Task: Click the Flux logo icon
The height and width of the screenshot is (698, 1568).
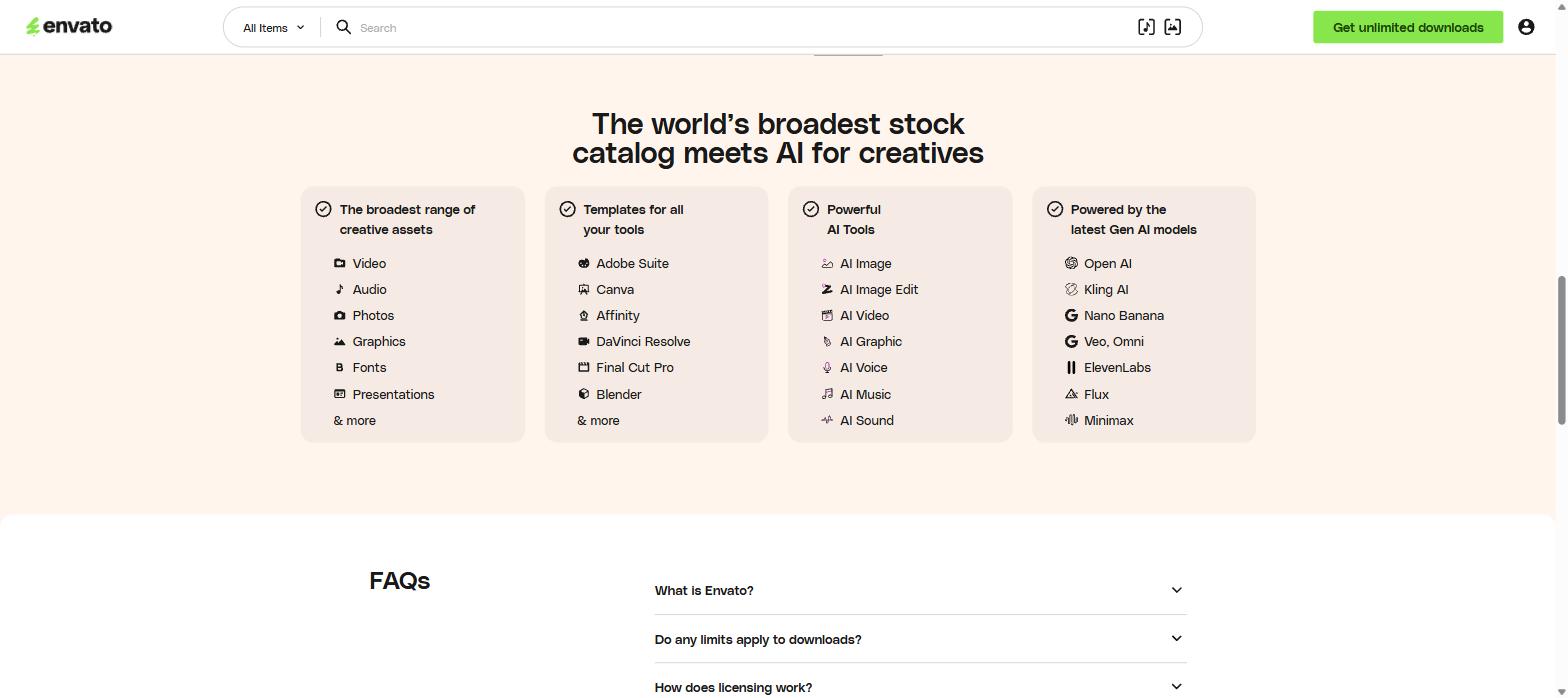Action: coord(1071,394)
